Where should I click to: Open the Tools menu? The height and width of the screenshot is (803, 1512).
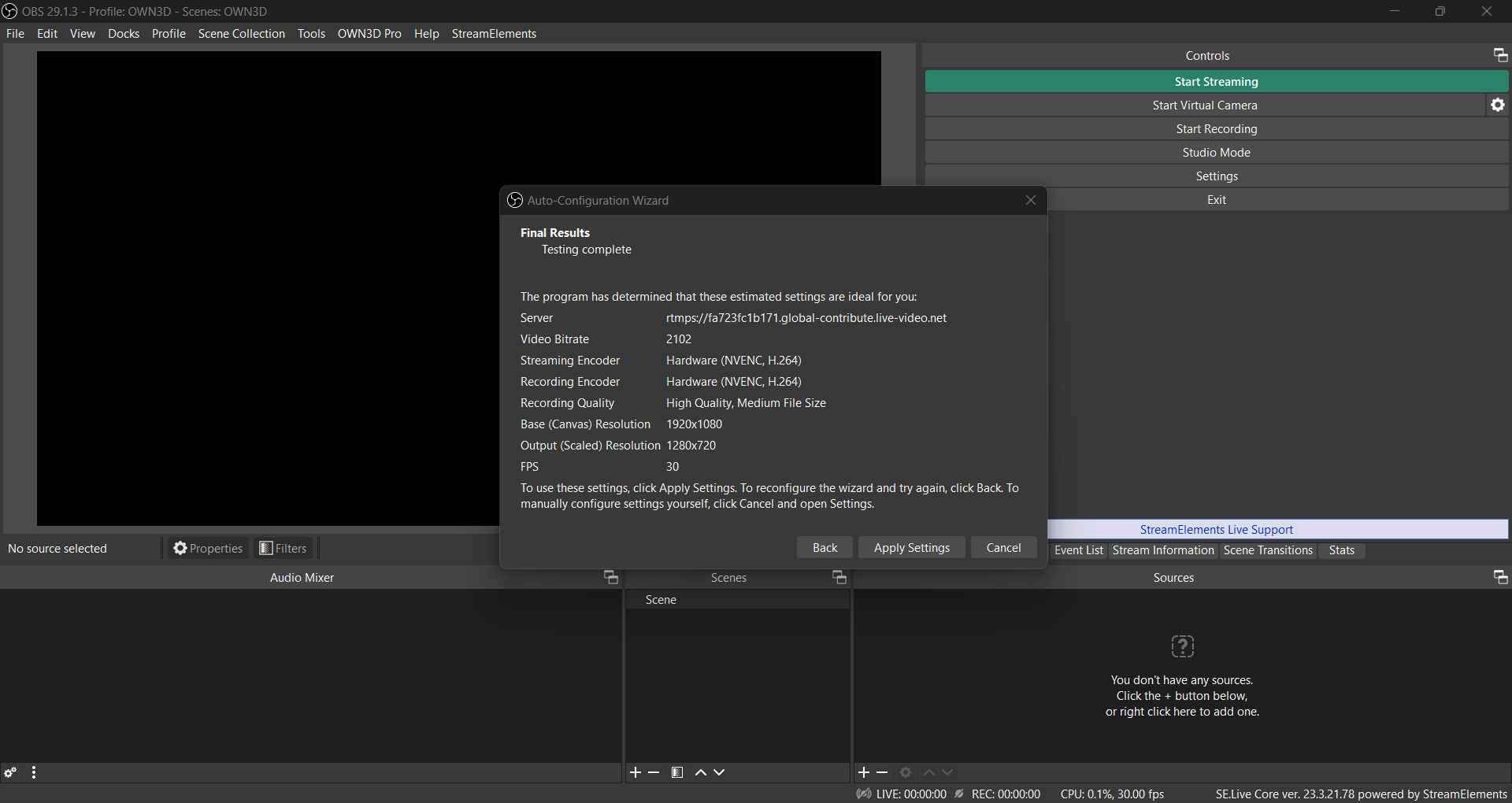[311, 34]
